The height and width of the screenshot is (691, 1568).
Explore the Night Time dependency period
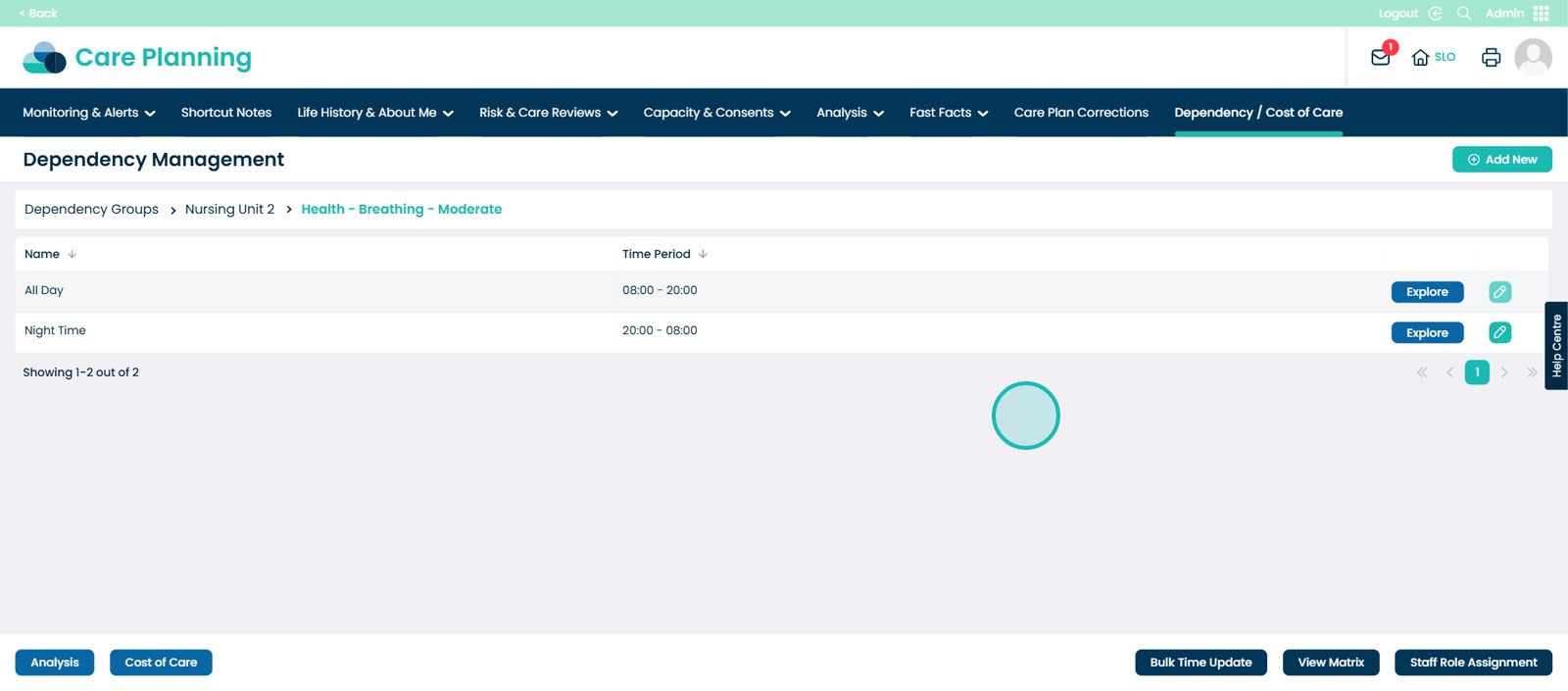[x=1427, y=333]
